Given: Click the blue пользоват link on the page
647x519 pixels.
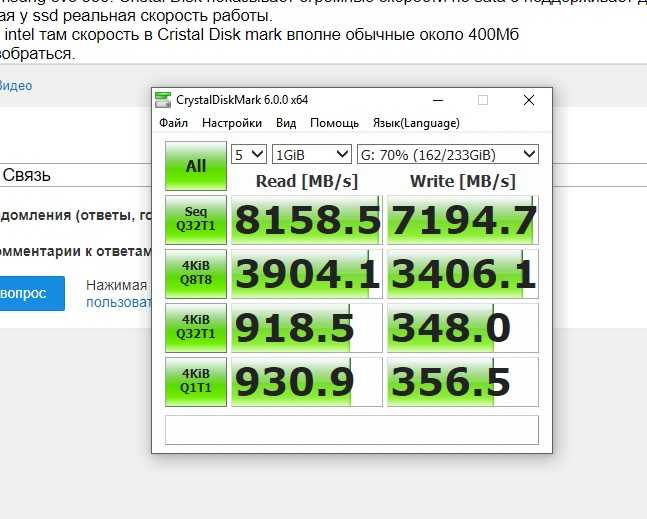Looking at the screenshot, I should pos(119,302).
